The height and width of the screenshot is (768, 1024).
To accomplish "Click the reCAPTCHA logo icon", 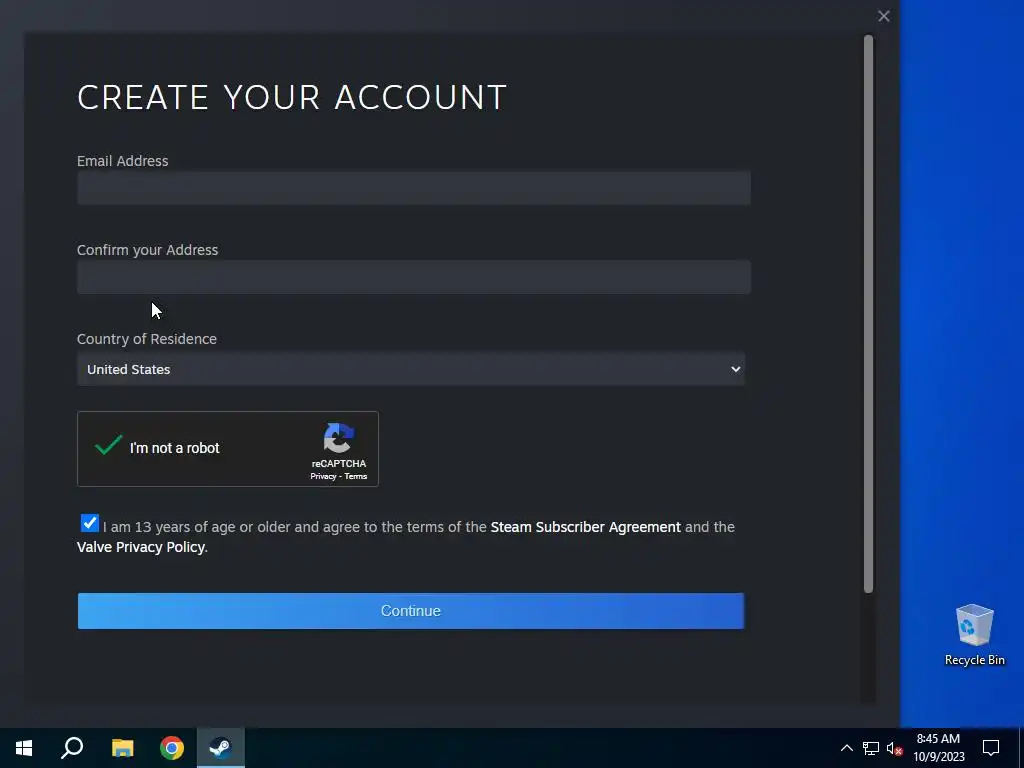I will pos(338,438).
